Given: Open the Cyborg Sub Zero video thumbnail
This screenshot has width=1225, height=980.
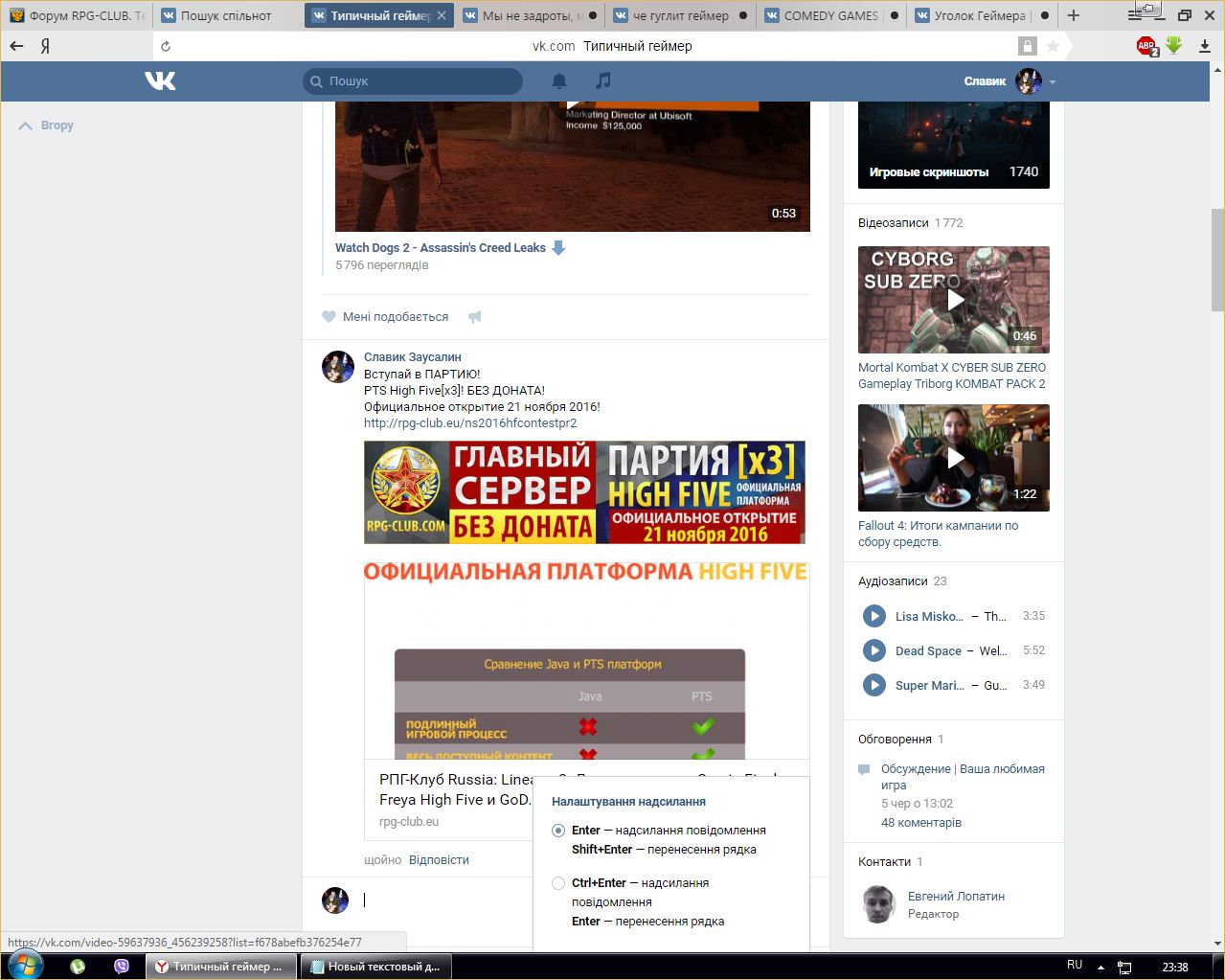Looking at the screenshot, I should (x=953, y=300).
